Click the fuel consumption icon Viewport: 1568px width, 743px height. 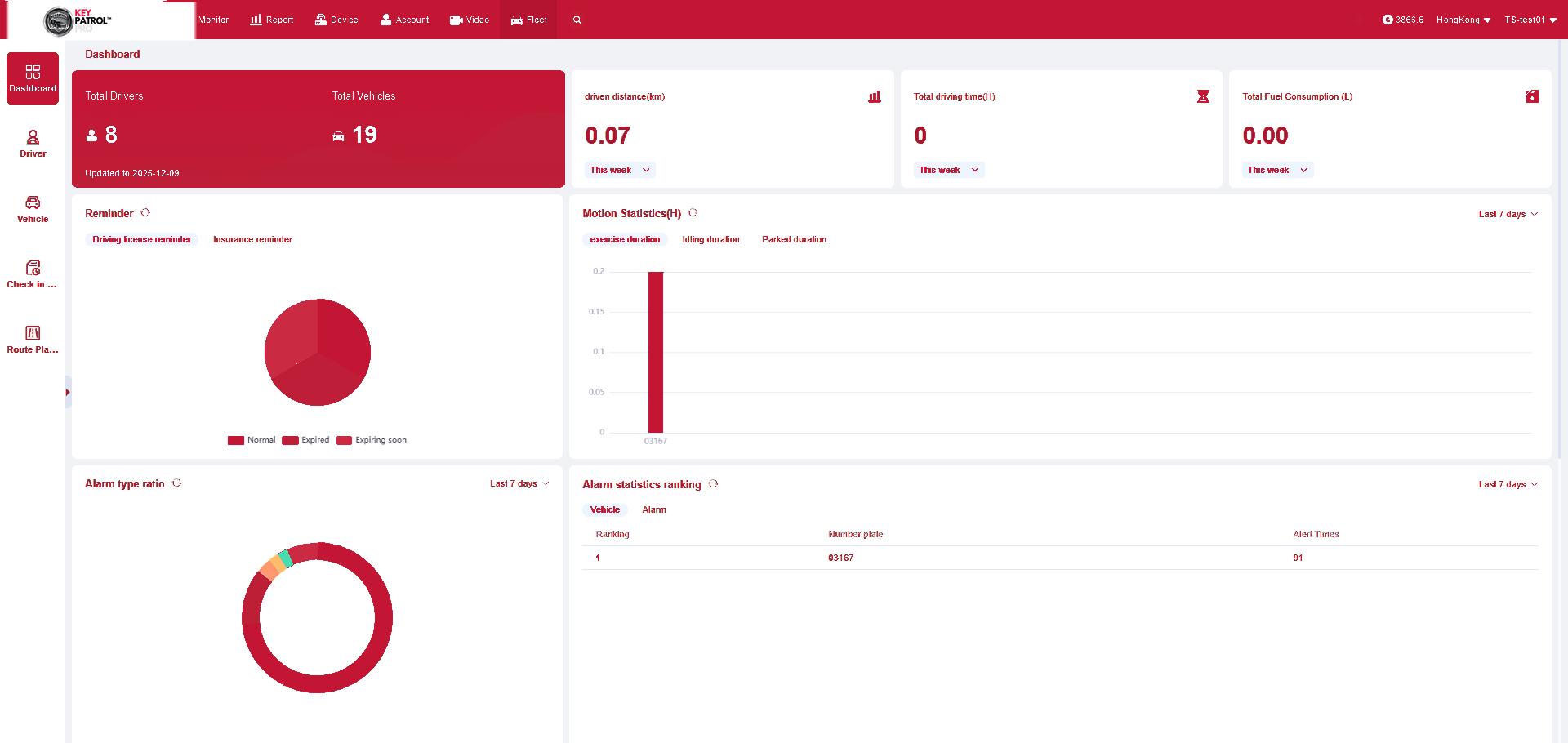(1532, 96)
